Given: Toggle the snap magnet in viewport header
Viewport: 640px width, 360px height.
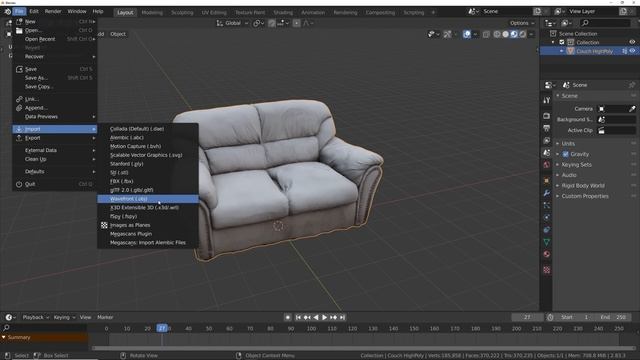Looking at the screenshot, I should pos(272,23).
